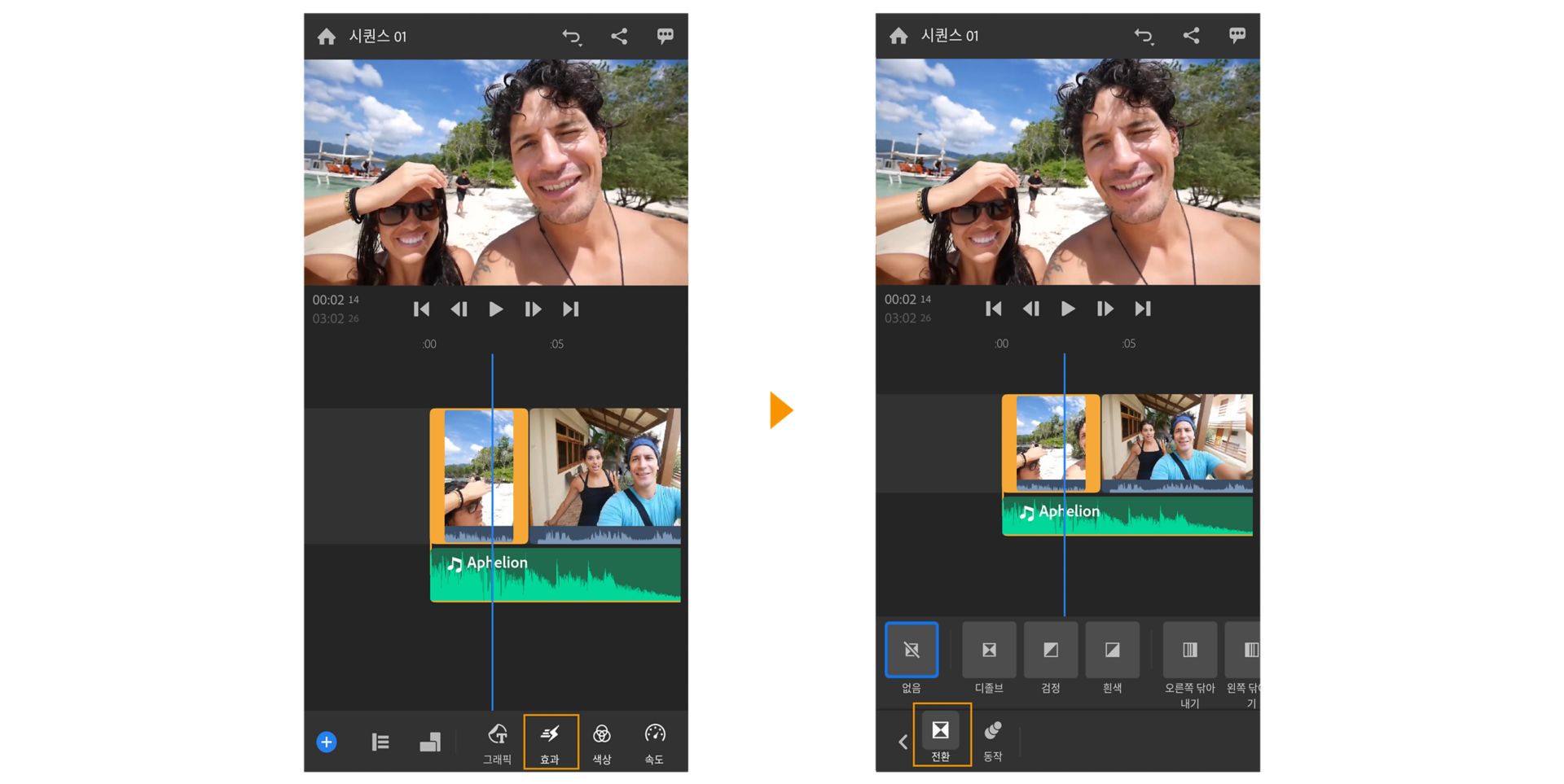Tap the undo arrow on the right screen
Screen dimensions: 1564x784
click(1144, 36)
